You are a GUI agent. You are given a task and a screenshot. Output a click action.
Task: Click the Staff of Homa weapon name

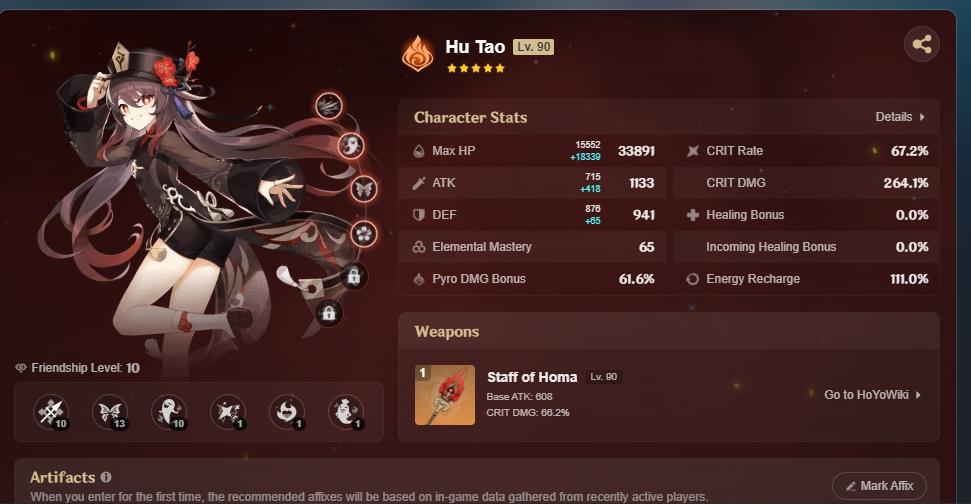pos(532,377)
